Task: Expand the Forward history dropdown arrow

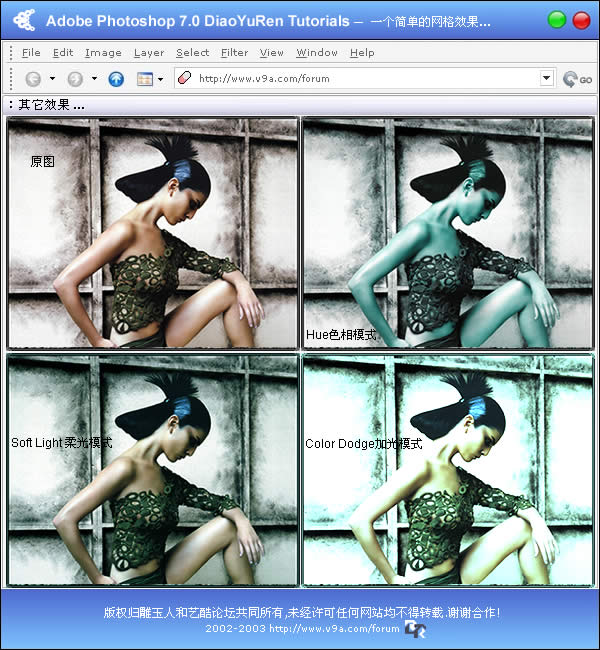Action: tap(94, 78)
